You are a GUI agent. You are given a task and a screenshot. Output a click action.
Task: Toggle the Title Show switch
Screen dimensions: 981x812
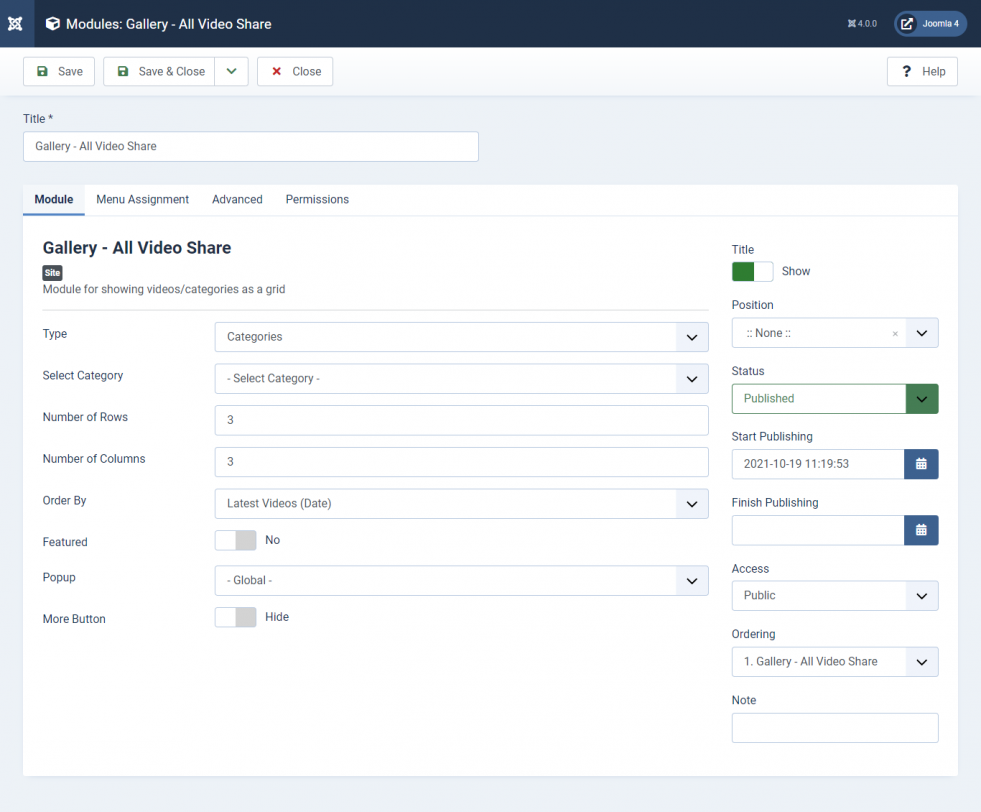click(753, 272)
